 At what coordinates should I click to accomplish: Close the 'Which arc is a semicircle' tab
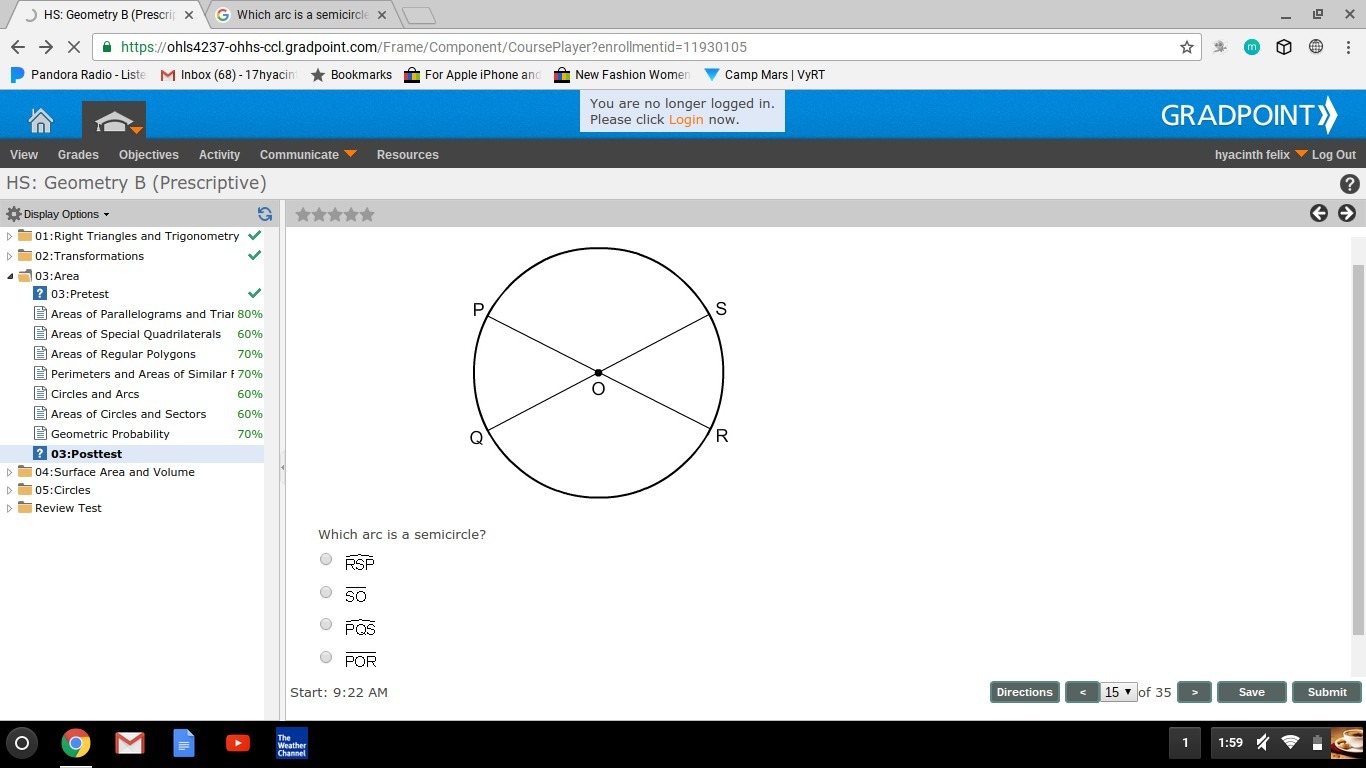[x=382, y=15]
